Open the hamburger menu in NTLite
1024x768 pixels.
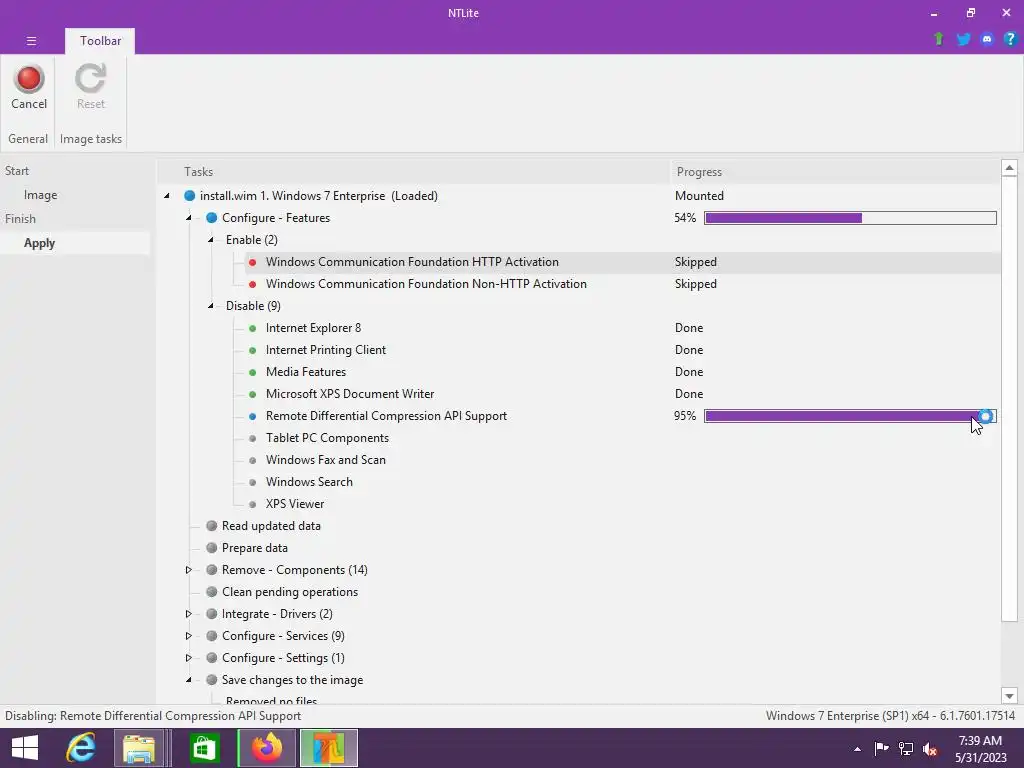tap(31, 40)
